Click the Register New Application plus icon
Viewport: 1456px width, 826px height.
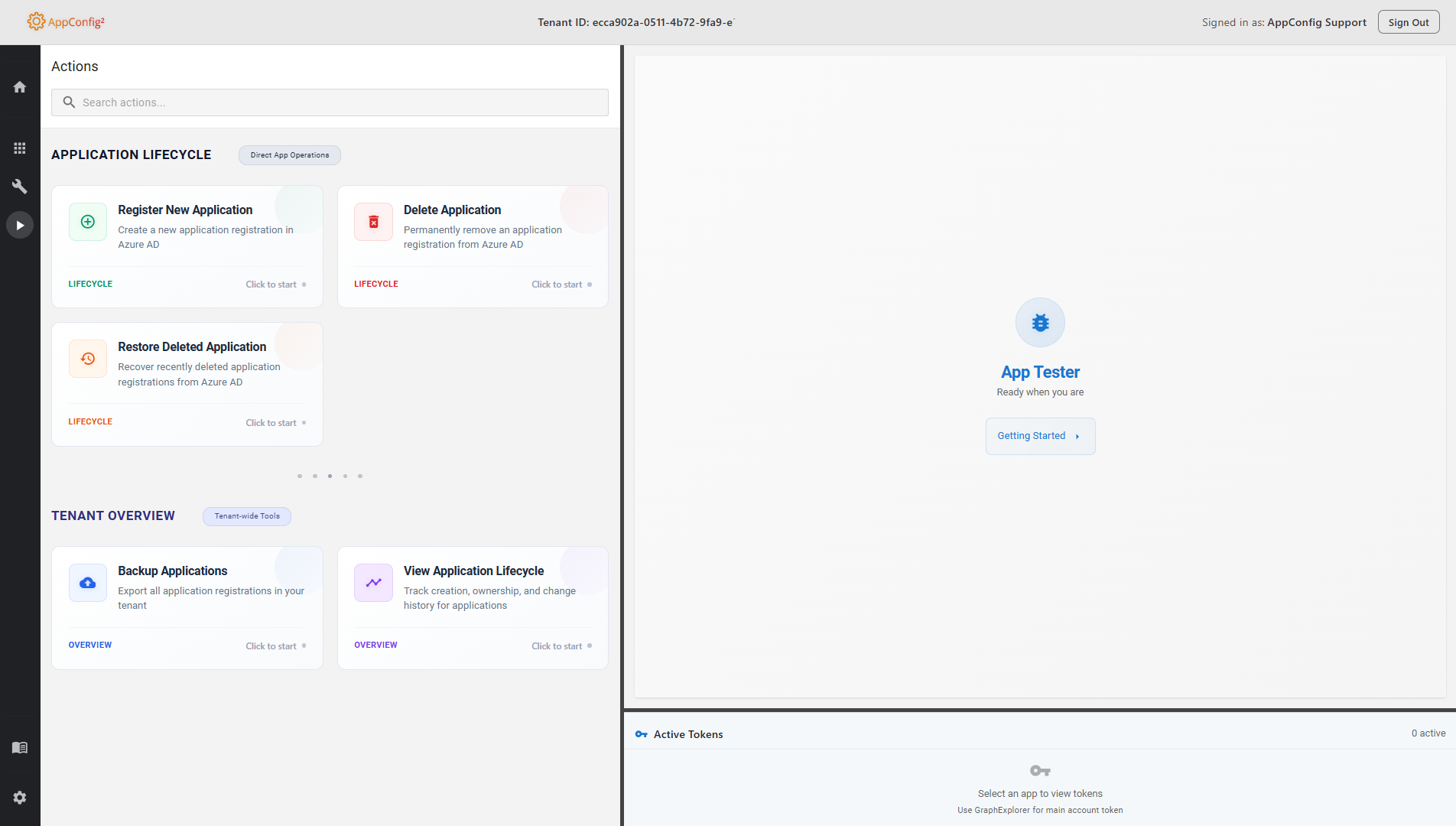tap(88, 222)
